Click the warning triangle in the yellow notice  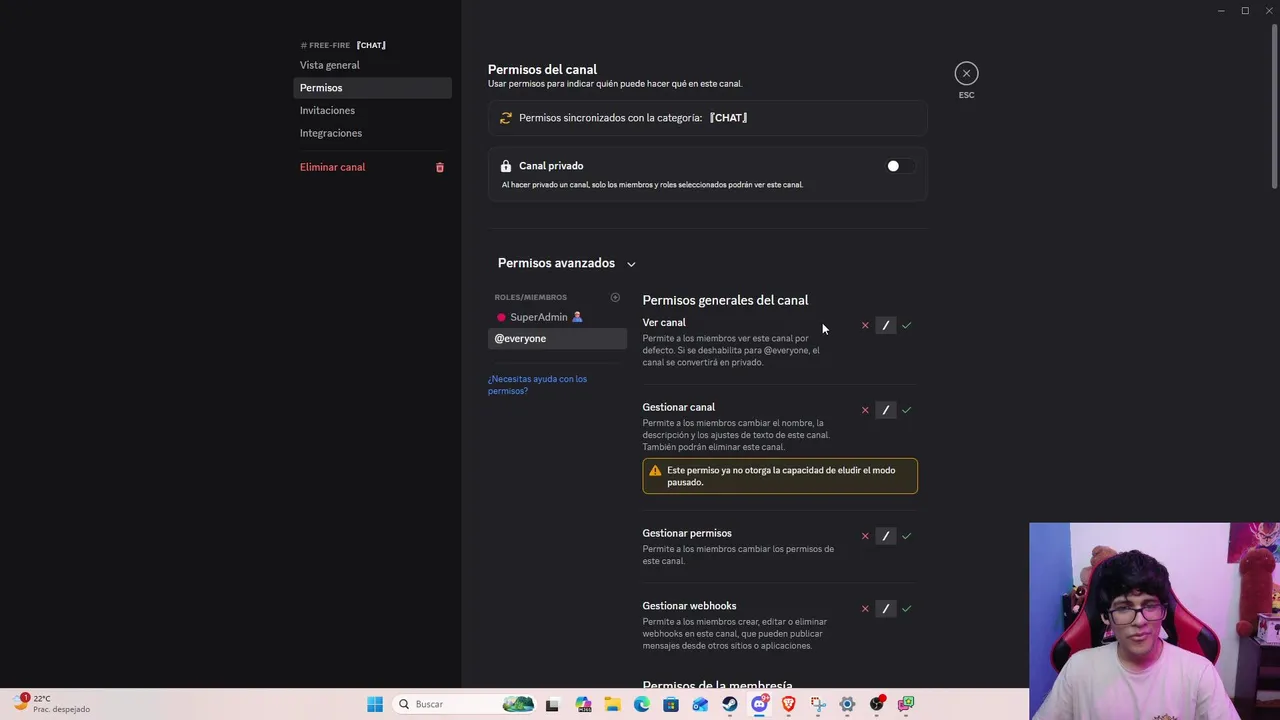655,471
